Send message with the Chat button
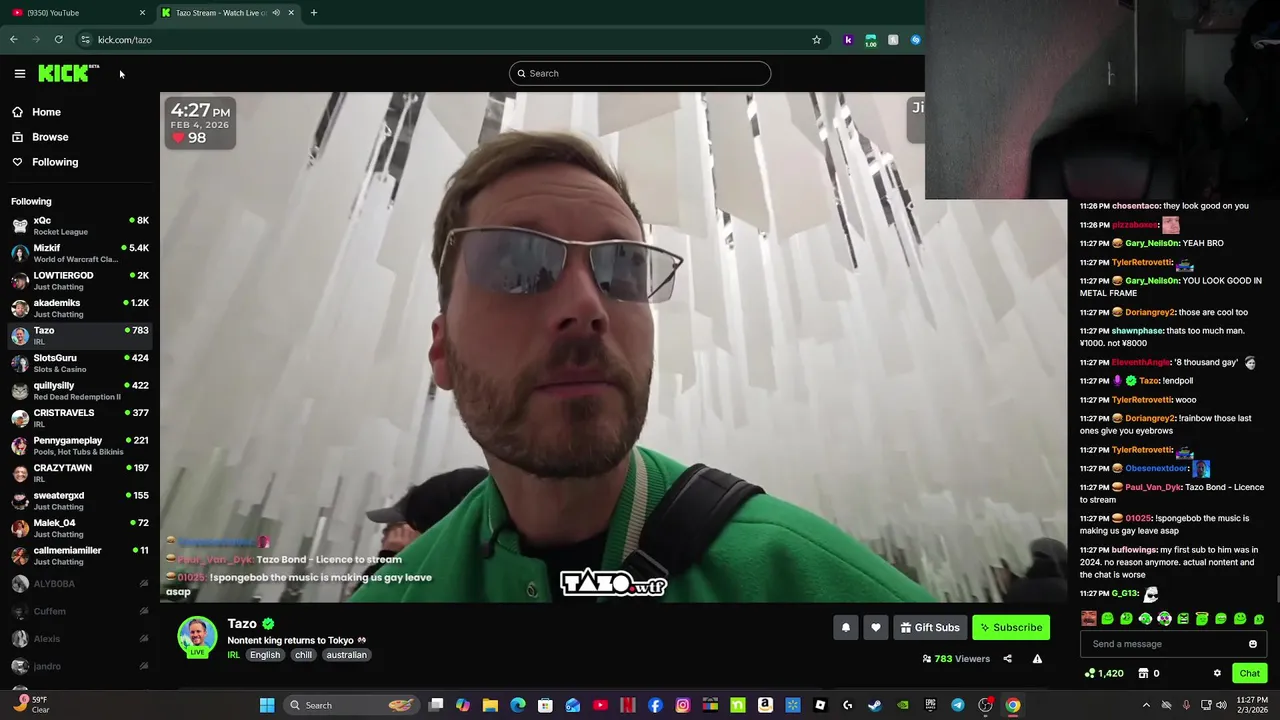The image size is (1280, 720). pos(1249,673)
